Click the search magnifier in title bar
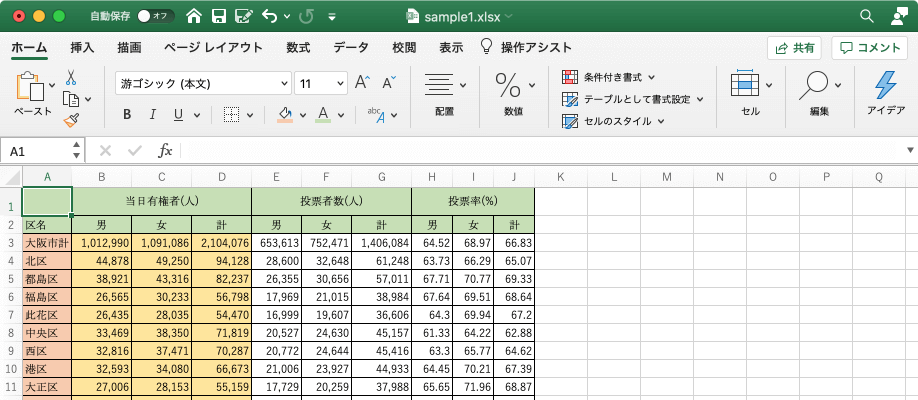This screenshot has height=400, width=918. point(866,16)
